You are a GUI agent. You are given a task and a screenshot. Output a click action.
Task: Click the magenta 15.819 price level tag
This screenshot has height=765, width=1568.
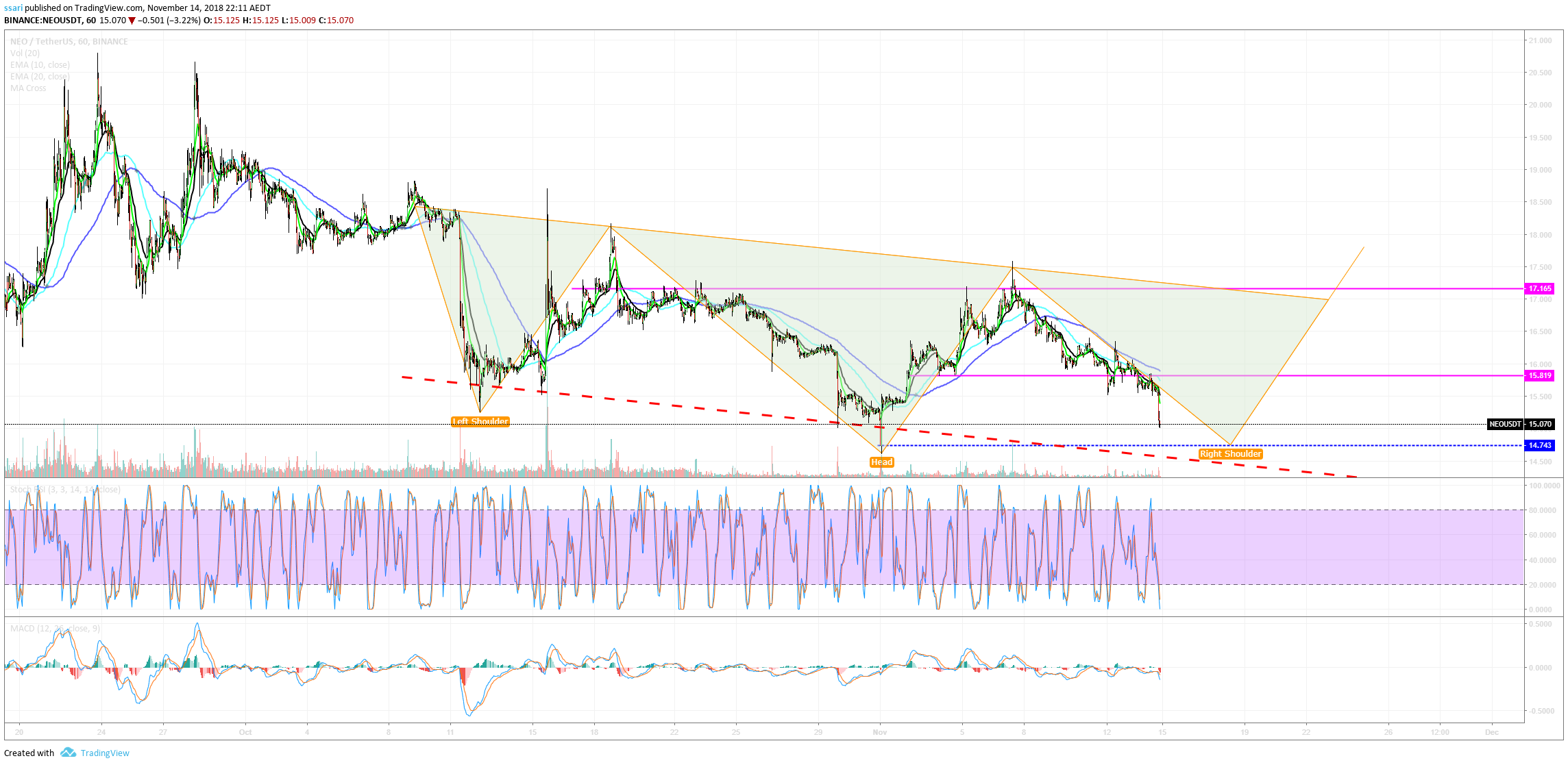(x=1540, y=376)
